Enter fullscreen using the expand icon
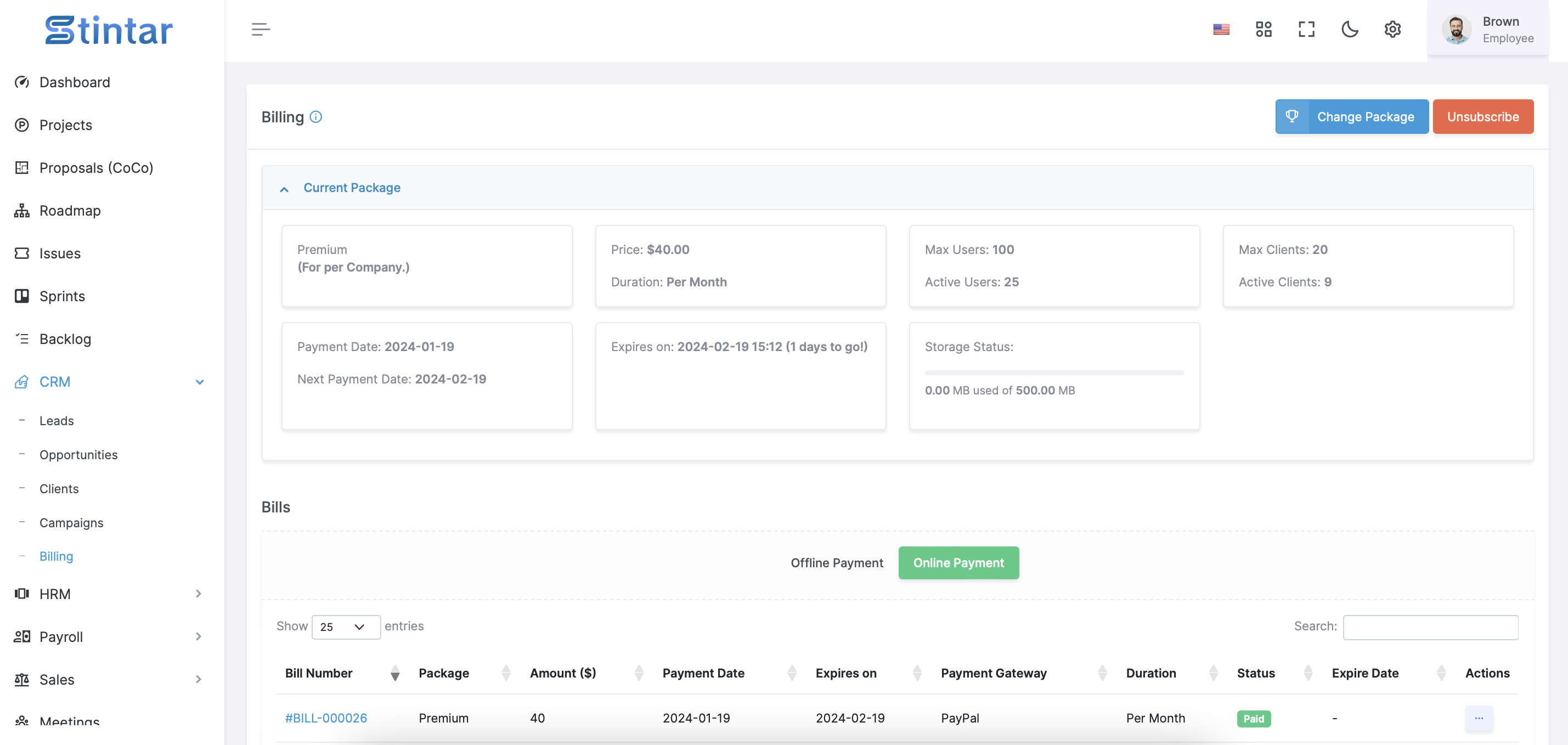The height and width of the screenshot is (745, 1568). [x=1306, y=29]
